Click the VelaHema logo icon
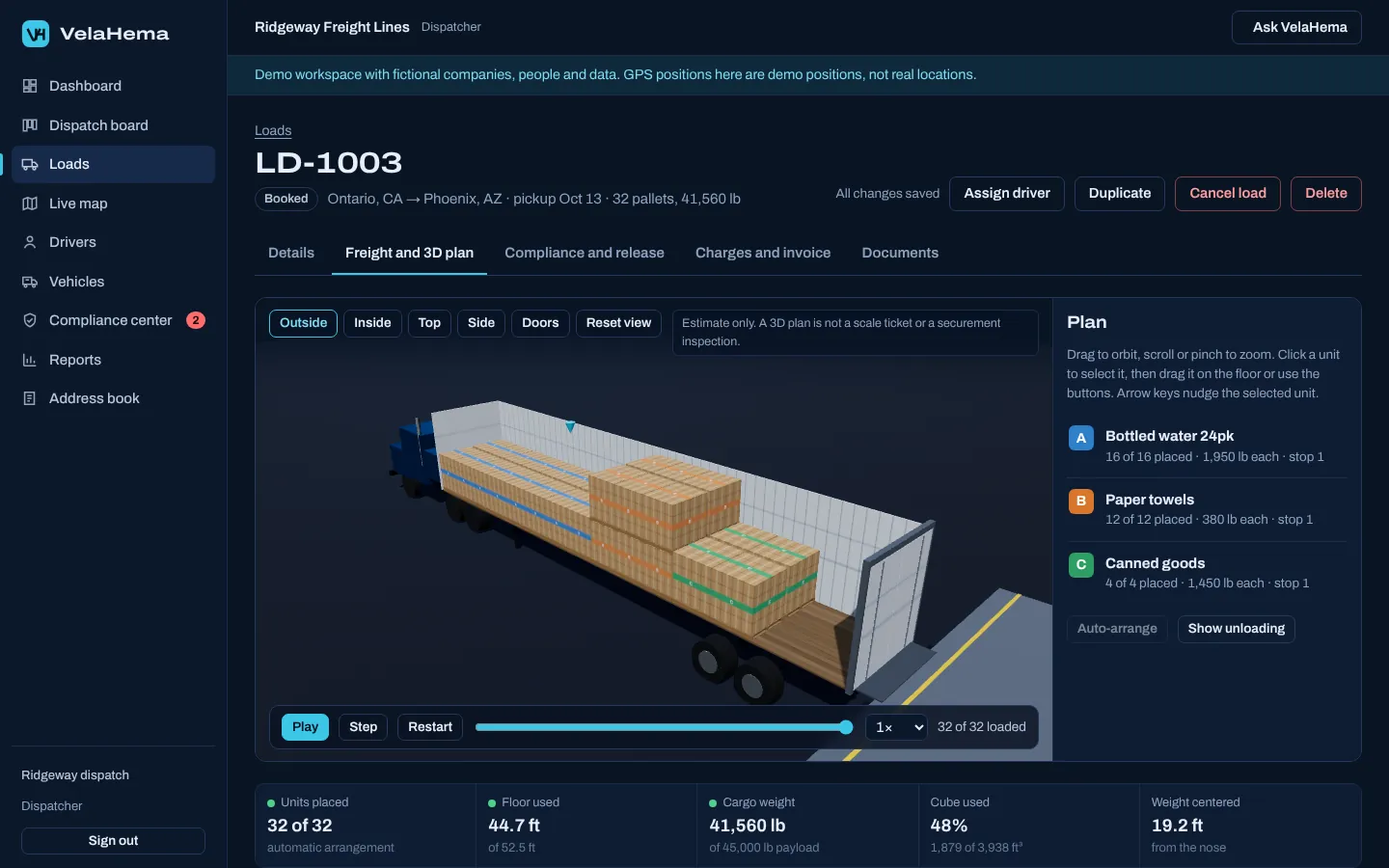 pos(36,34)
